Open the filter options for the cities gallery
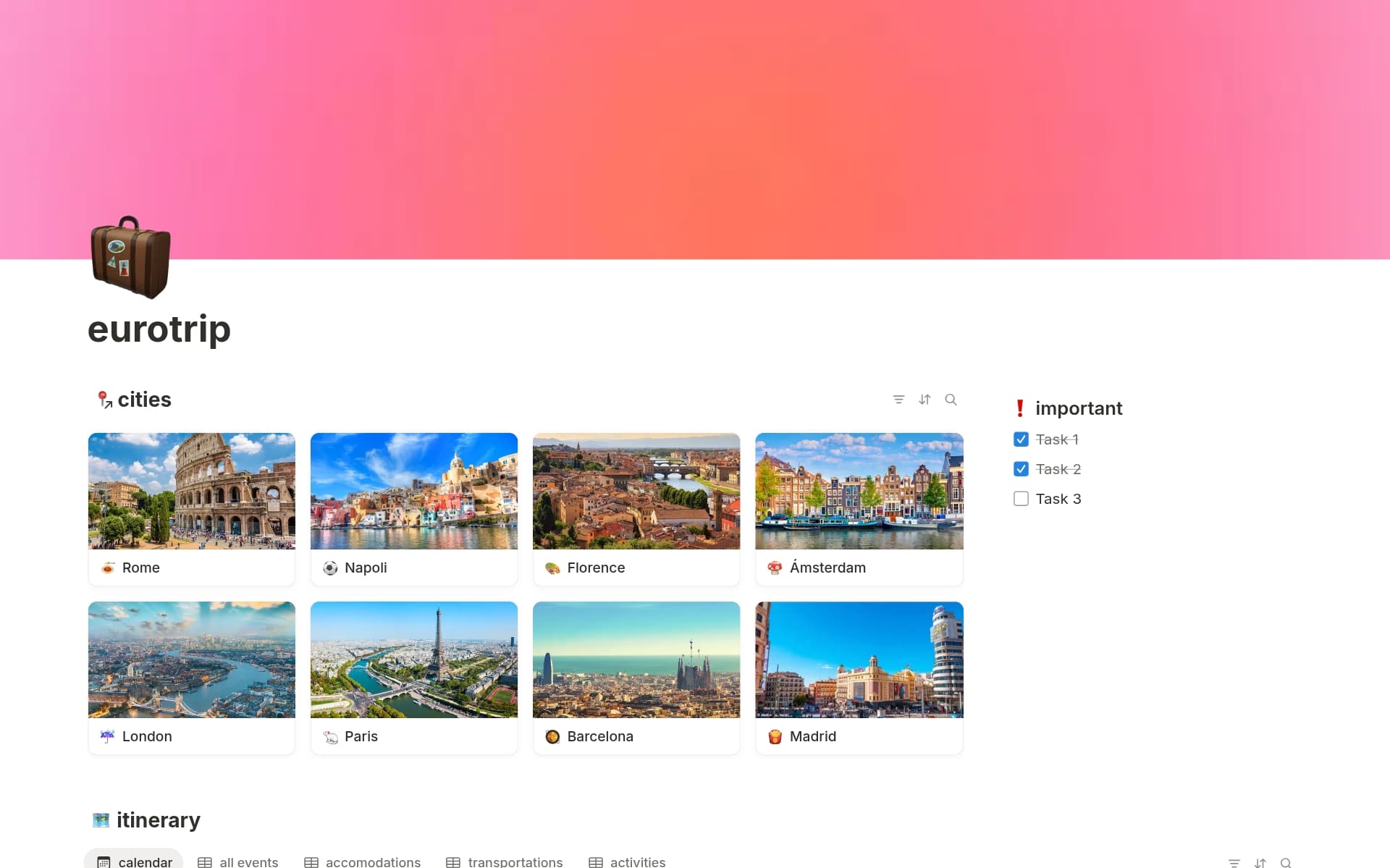Viewport: 1390px width, 868px height. (x=899, y=399)
